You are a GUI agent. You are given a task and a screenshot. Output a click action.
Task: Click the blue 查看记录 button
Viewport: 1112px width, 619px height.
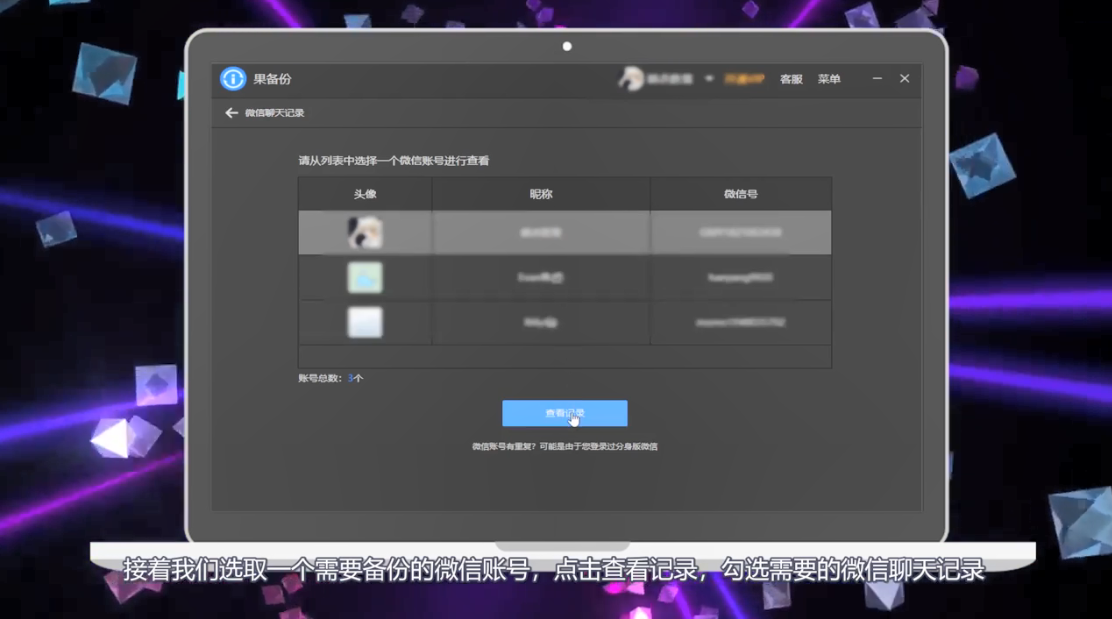[565, 413]
